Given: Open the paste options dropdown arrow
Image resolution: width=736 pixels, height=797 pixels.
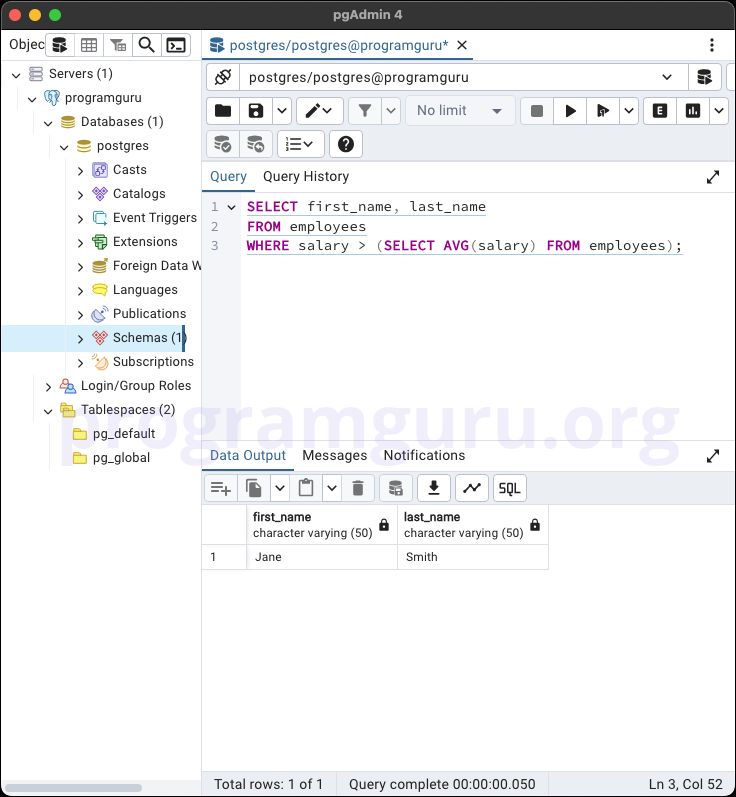Looking at the screenshot, I should pos(332,488).
